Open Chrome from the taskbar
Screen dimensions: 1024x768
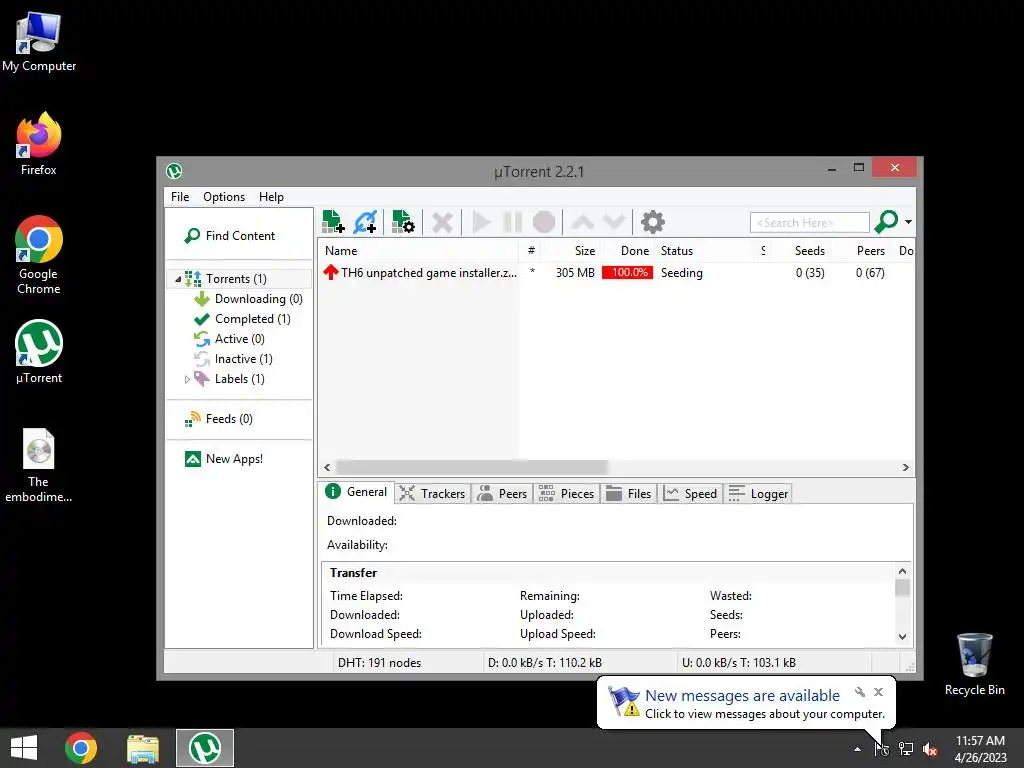pyautogui.click(x=81, y=748)
